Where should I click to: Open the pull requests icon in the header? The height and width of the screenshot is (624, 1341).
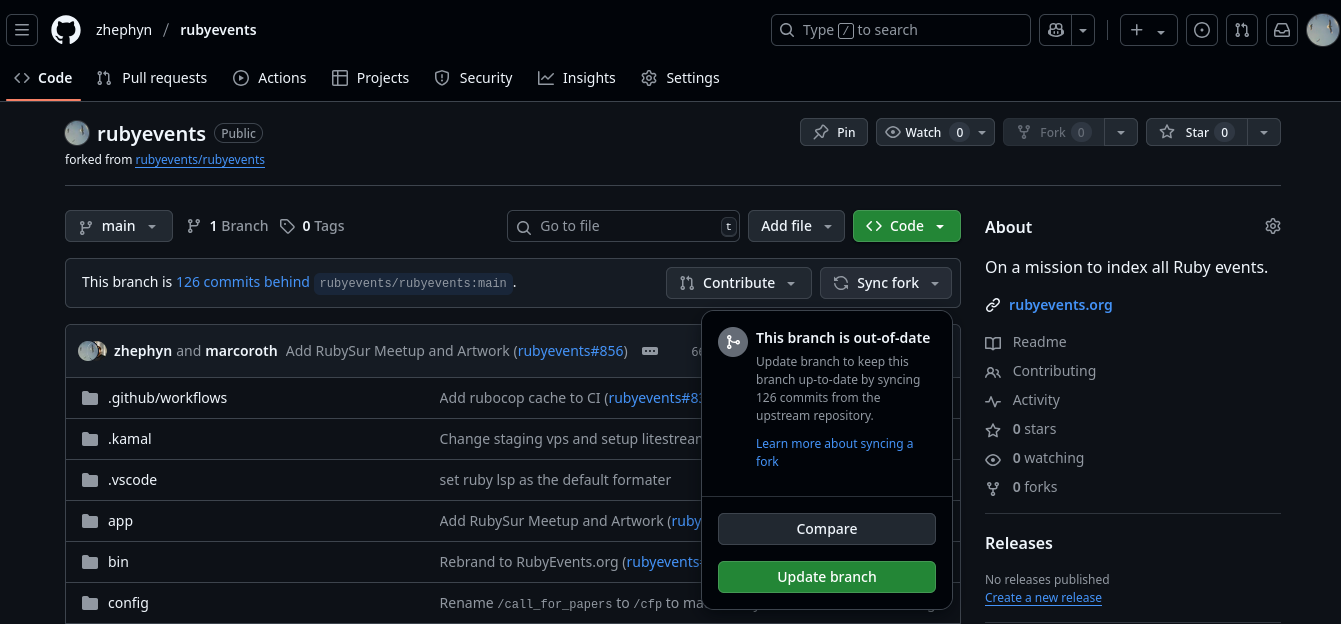(x=1242, y=30)
